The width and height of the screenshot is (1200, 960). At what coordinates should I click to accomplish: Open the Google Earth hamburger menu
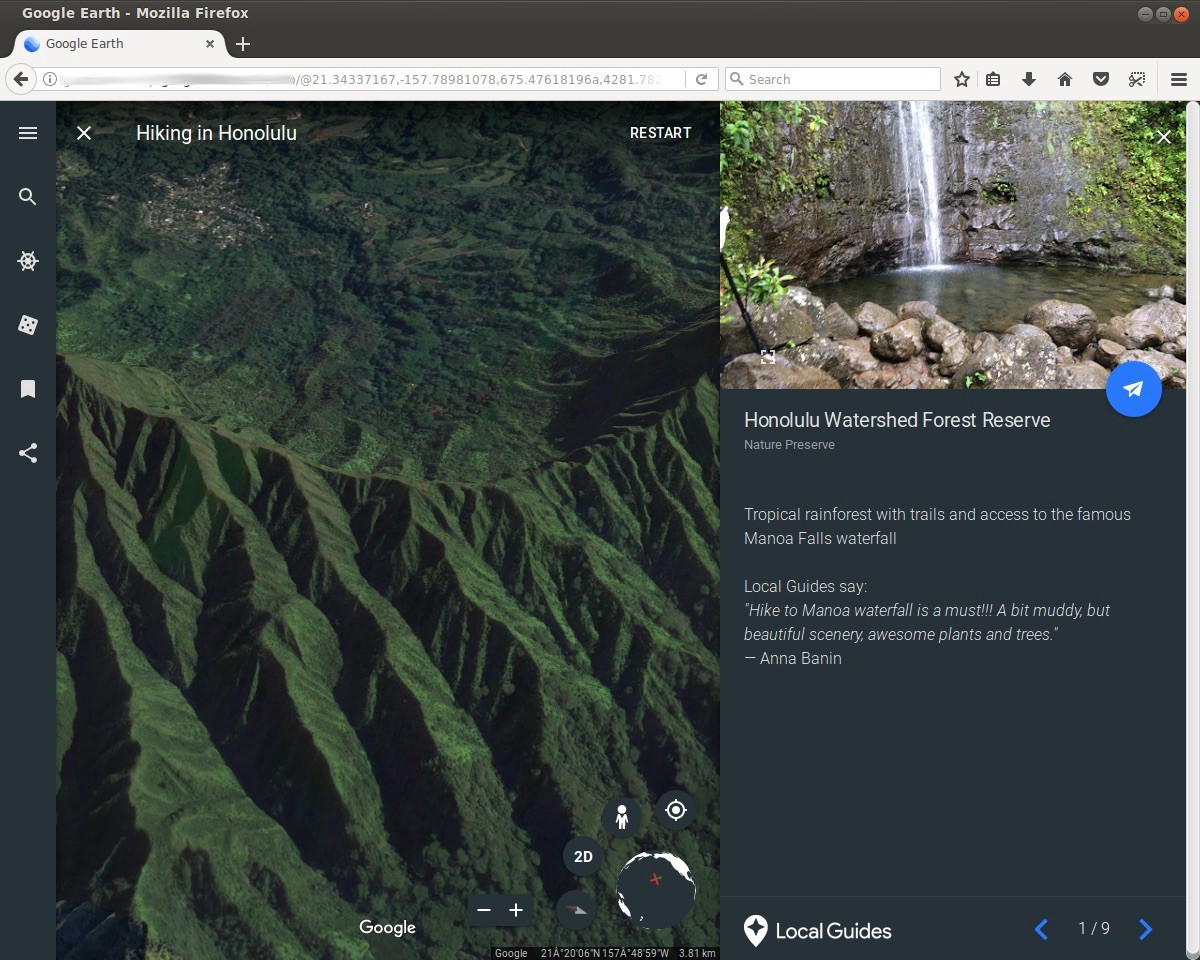pos(28,133)
